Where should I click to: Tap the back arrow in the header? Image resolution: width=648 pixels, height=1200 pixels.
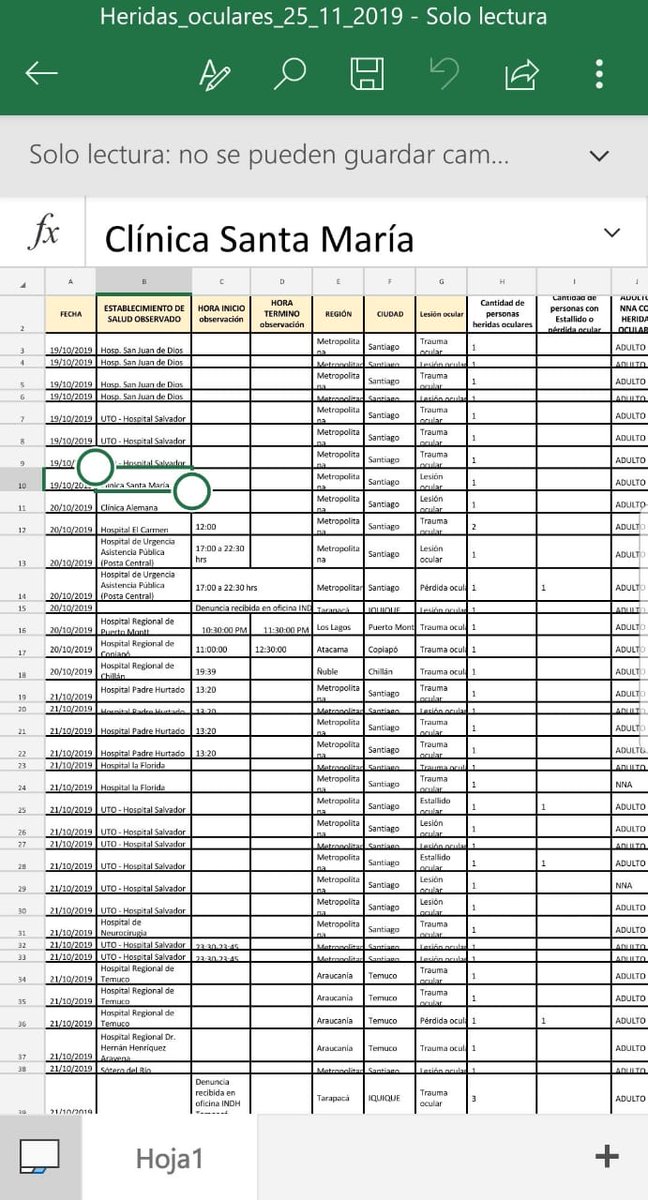click(x=42, y=74)
